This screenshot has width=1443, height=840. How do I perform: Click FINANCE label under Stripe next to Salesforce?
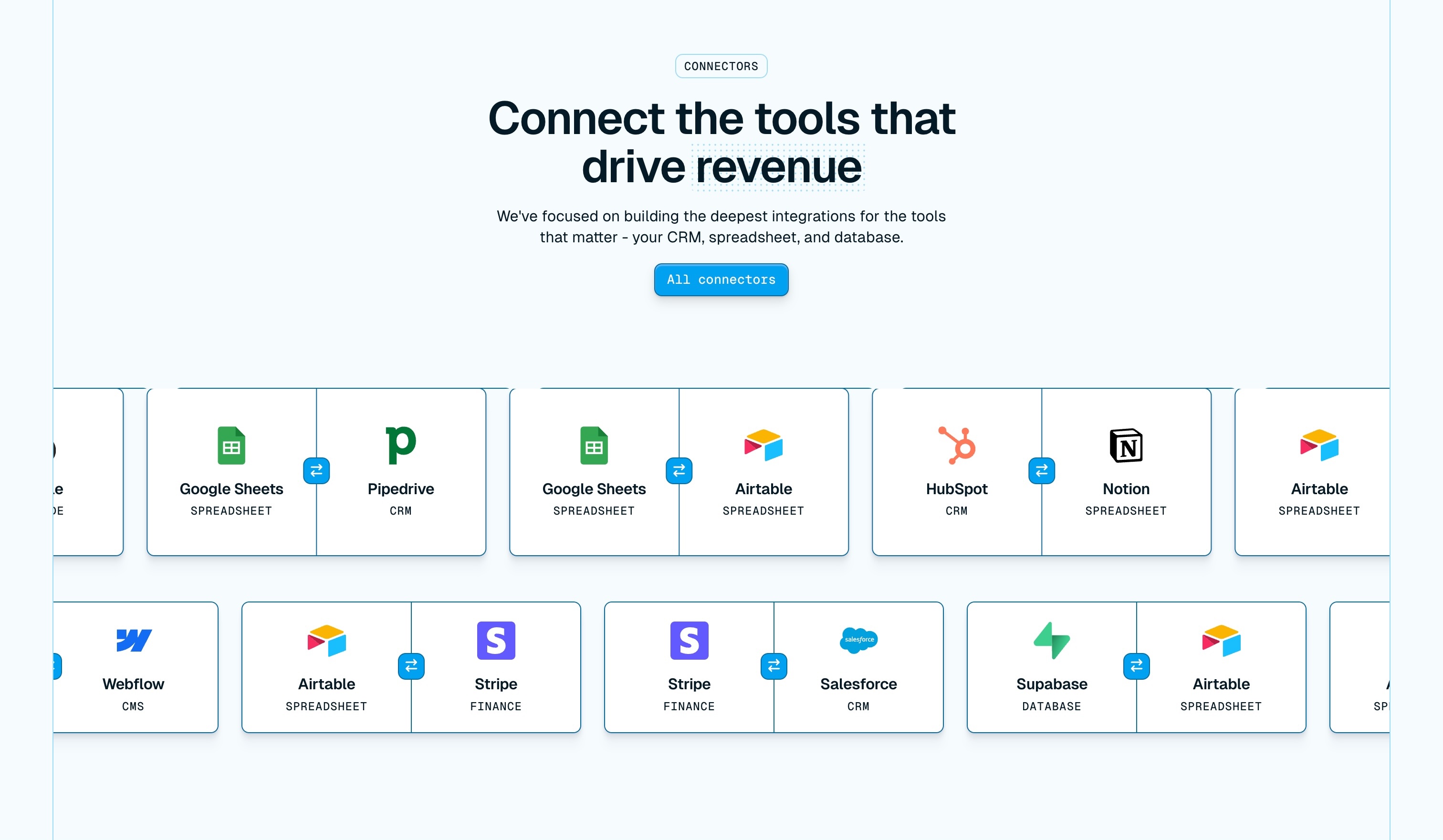click(690, 706)
